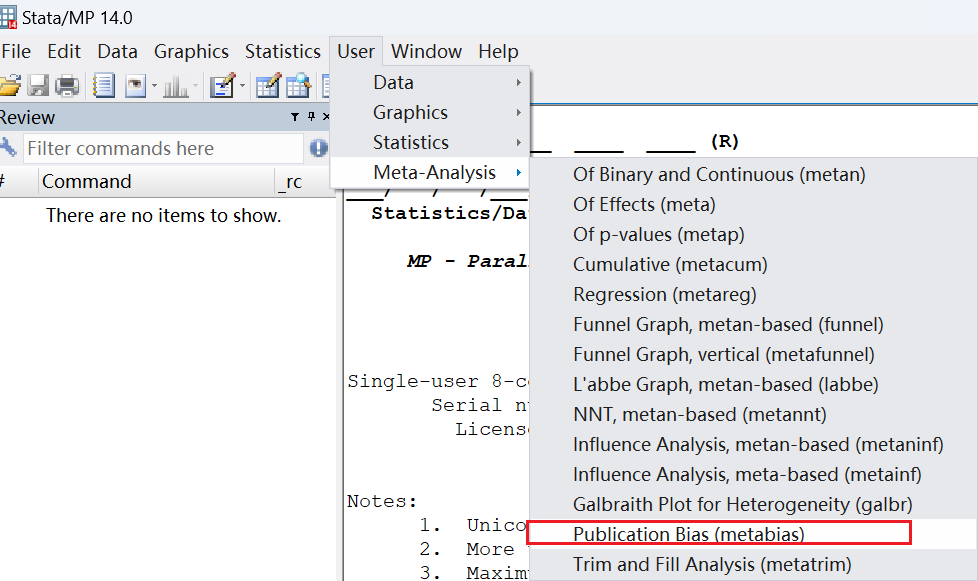Click the Review panel filter funnel icon
Viewport: 978px width, 581px height.
tap(295, 117)
